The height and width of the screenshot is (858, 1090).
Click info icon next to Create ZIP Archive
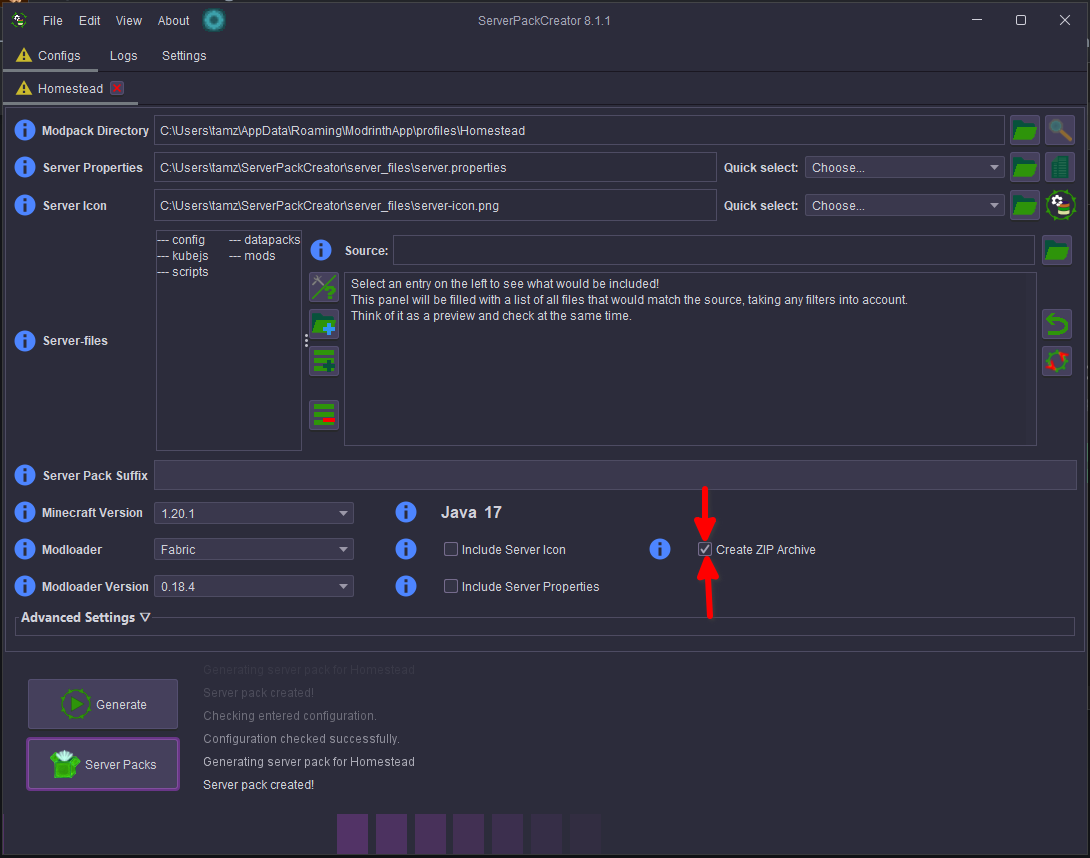(660, 549)
